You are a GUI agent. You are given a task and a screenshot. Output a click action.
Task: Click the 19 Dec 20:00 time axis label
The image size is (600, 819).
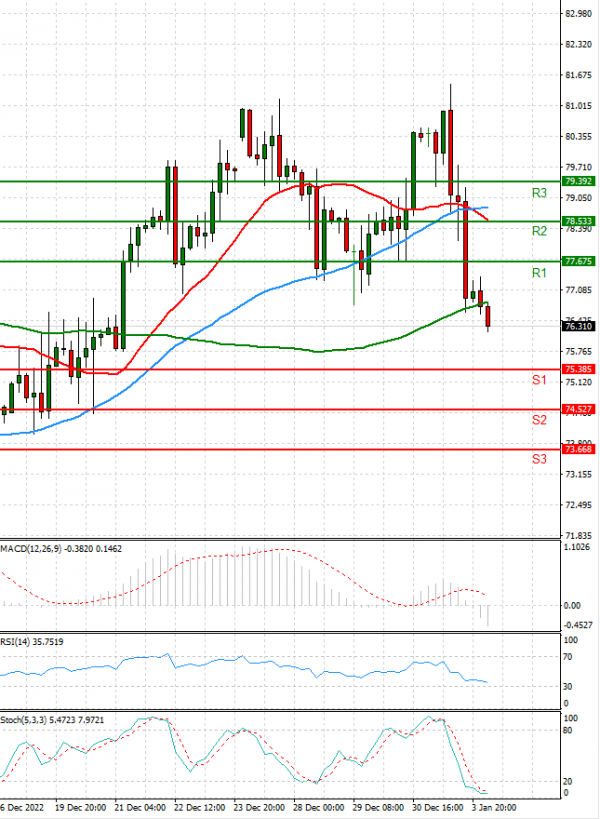tap(80, 808)
